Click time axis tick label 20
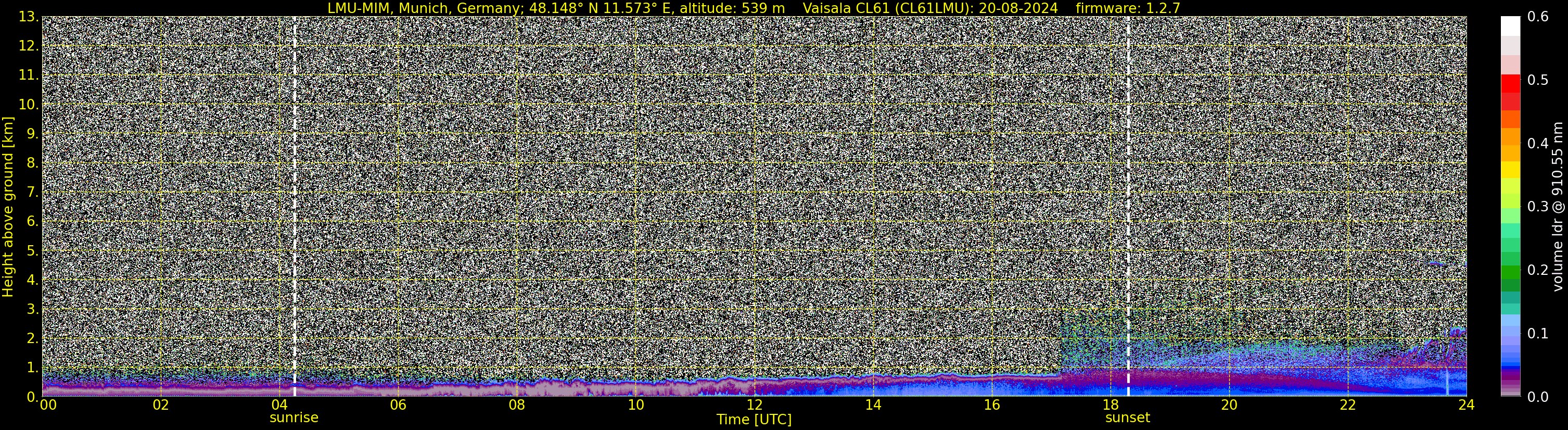This screenshot has height=430, width=1568. coord(1229,405)
